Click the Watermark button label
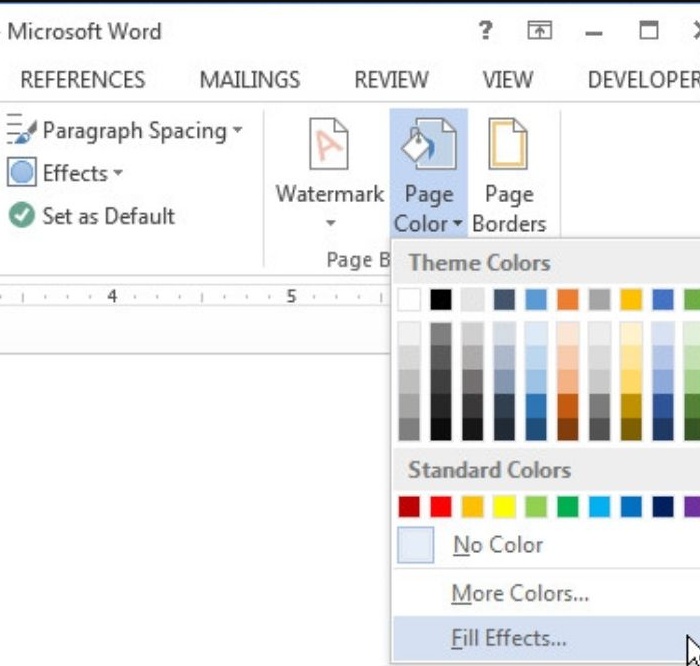The height and width of the screenshot is (666, 700). [329, 194]
